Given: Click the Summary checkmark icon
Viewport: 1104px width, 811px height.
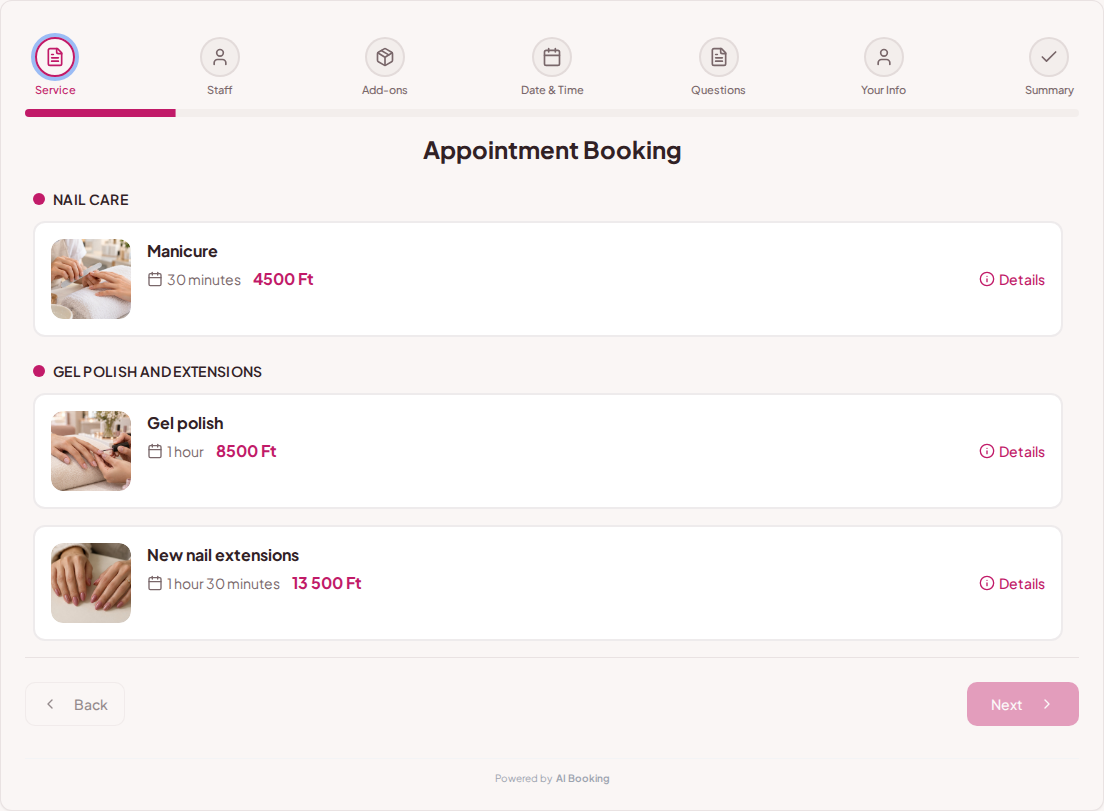Looking at the screenshot, I should pyautogui.click(x=1049, y=57).
